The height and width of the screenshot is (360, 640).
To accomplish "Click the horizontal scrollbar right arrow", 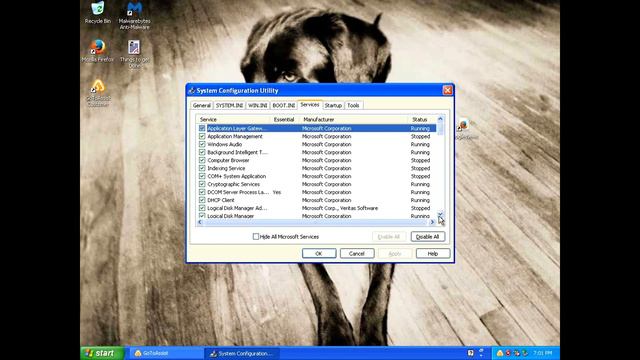I will pos(432,222).
